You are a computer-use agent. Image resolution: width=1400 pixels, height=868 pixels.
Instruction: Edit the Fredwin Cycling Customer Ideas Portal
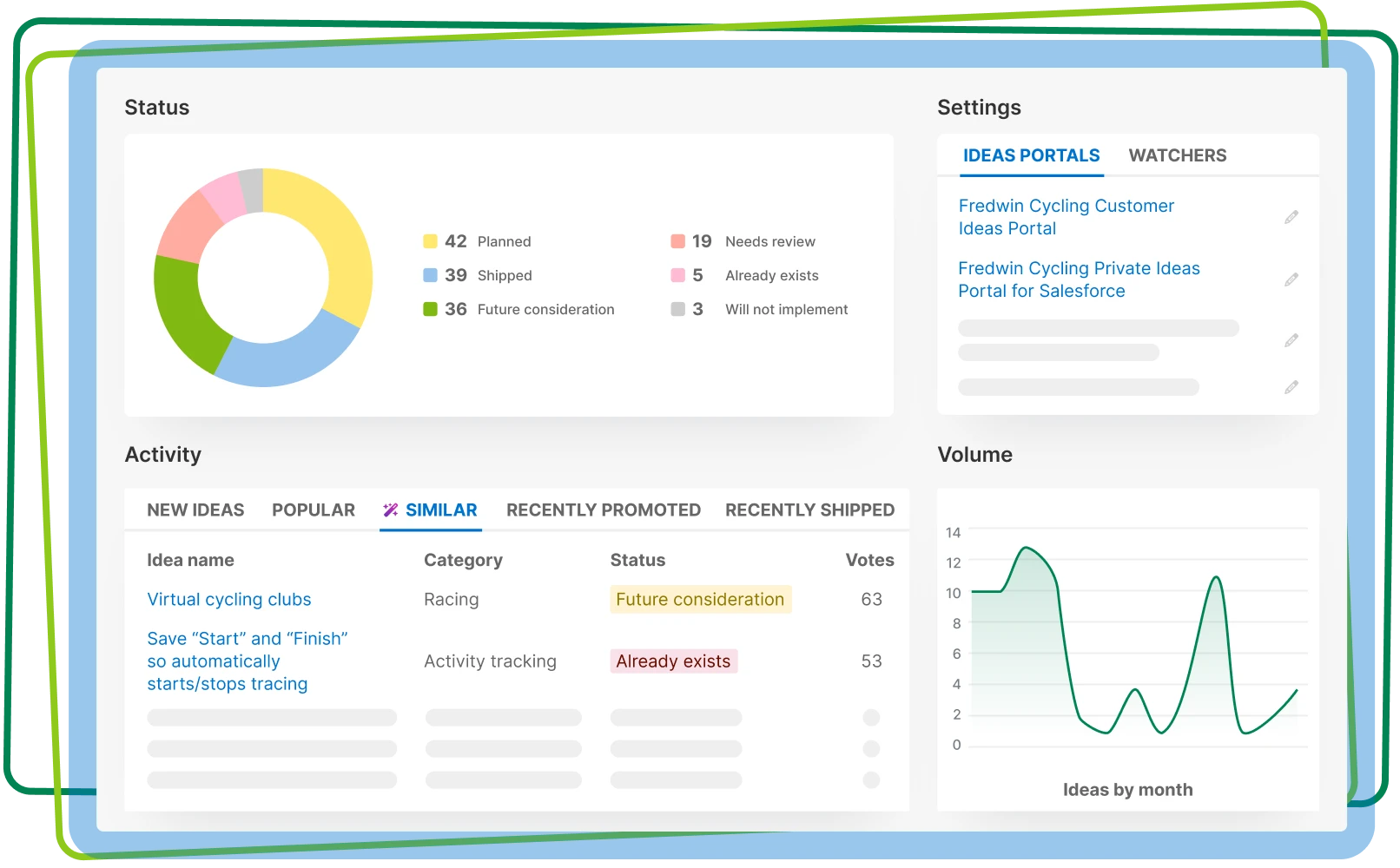coord(1291,217)
